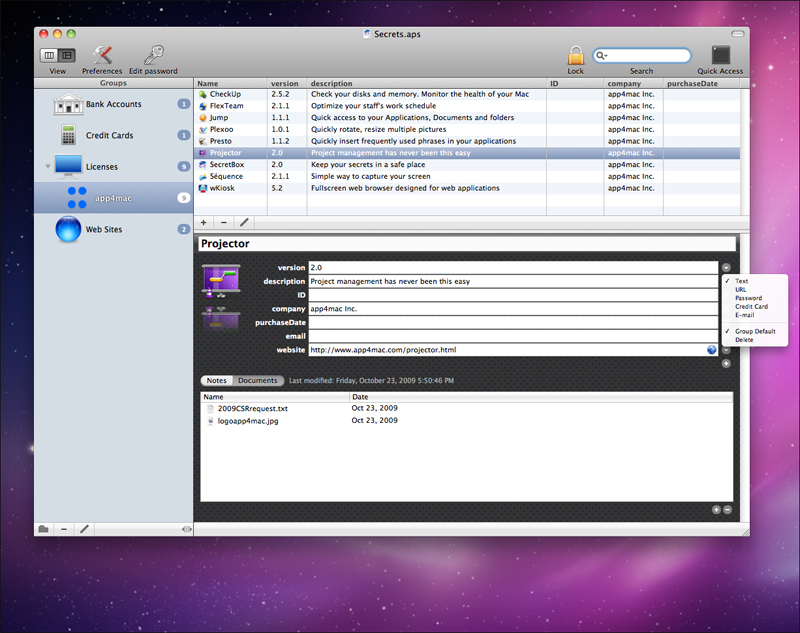Open website URL with globe icon

coord(711,350)
